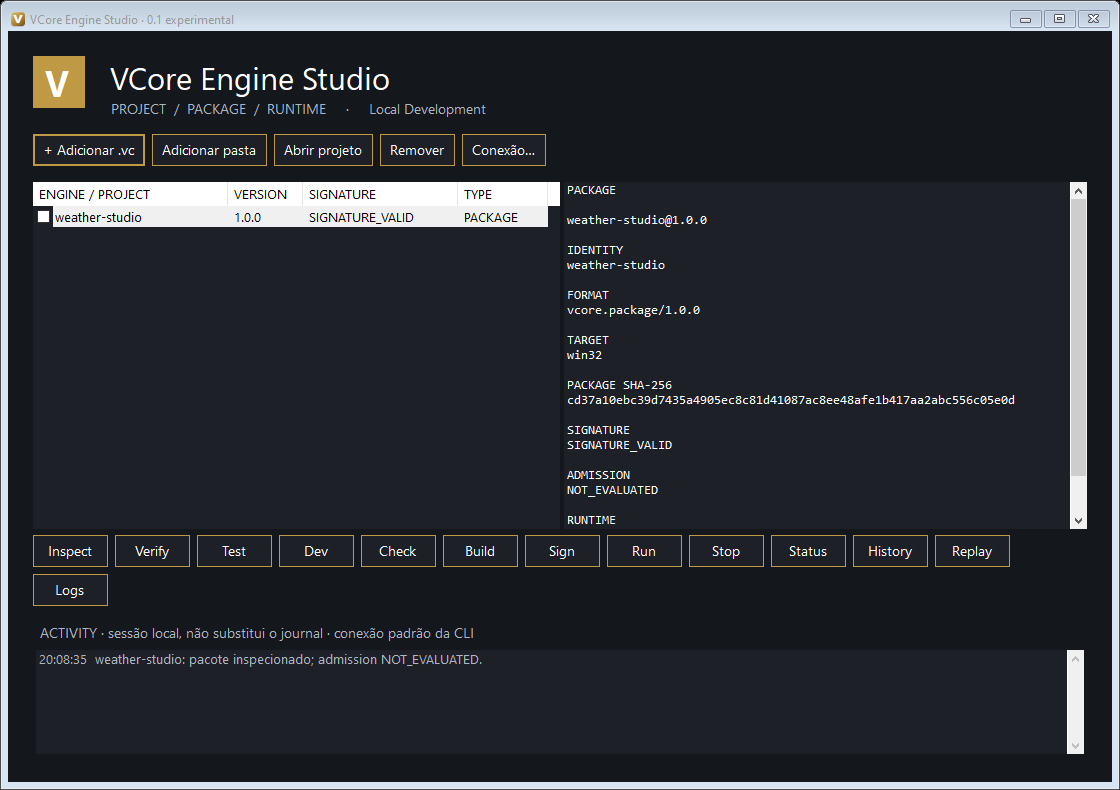Start Dev mode button
1120x790 pixels.
[316, 551]
